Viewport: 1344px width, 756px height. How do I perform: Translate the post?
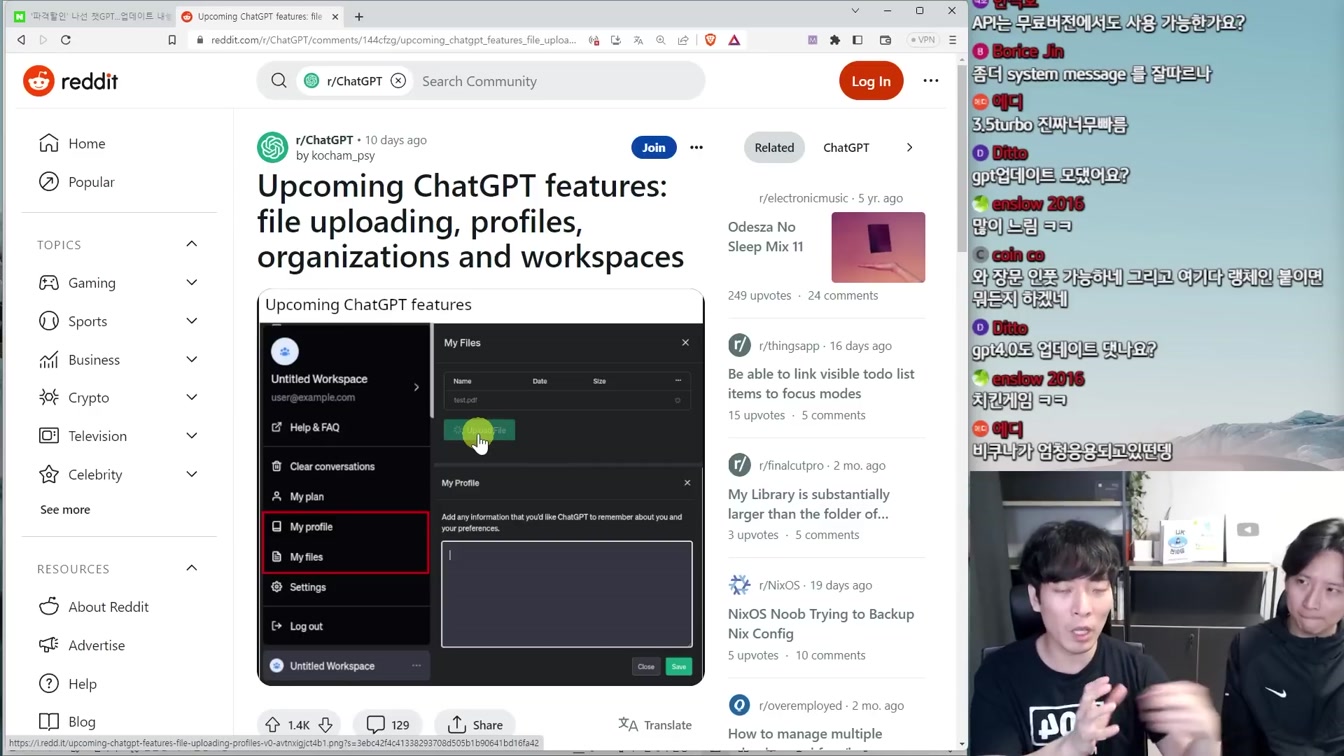click(655, 725)
